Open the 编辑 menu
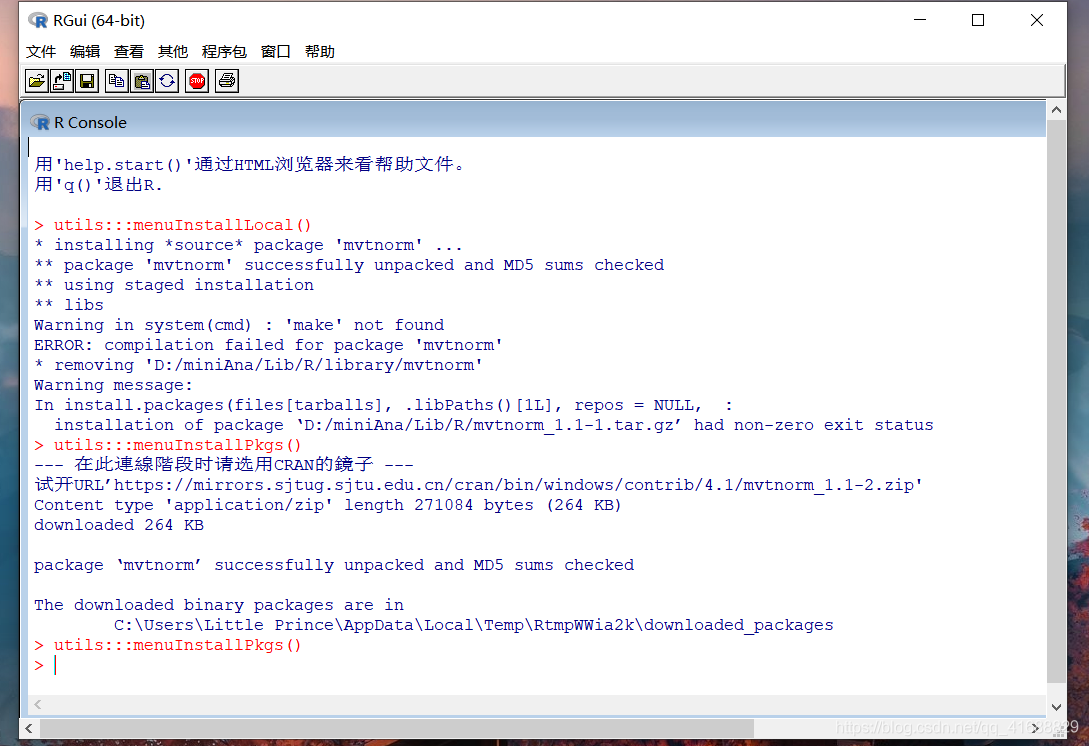 click(x=85, y=51)
